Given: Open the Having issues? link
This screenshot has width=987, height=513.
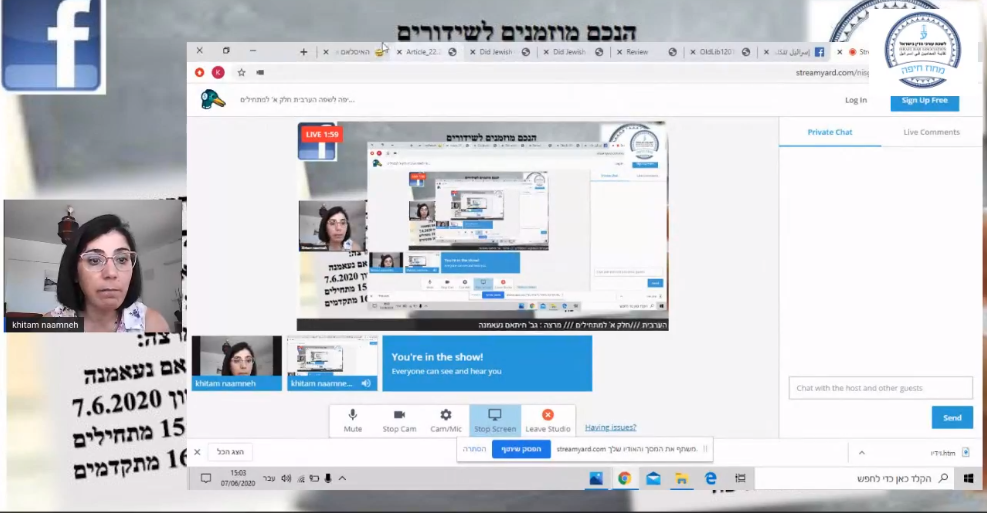Looking at the screenshot, I should 611,427.
